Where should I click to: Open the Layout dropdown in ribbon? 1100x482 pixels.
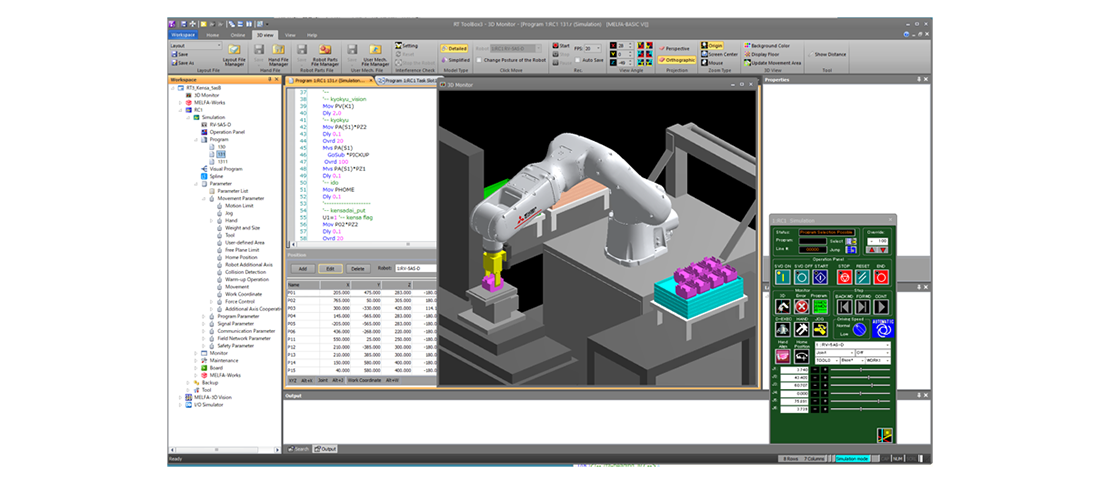(x=195, y=45)
